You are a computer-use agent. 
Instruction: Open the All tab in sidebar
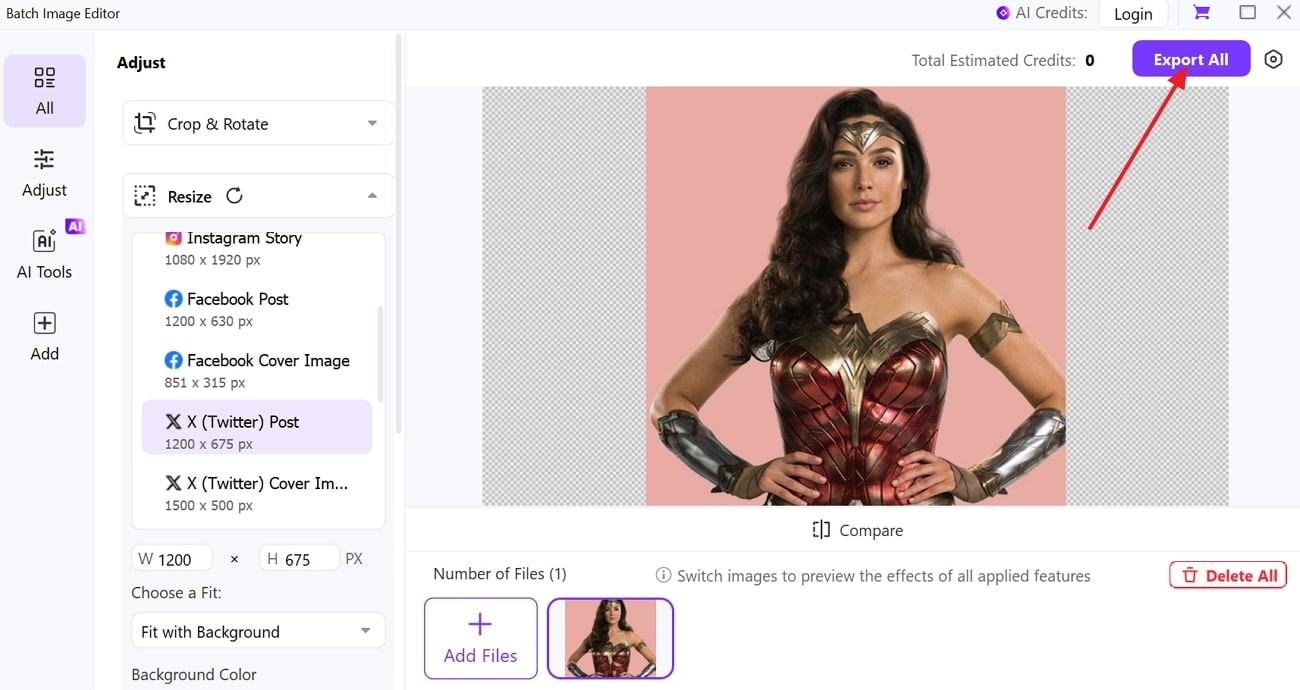45,91
